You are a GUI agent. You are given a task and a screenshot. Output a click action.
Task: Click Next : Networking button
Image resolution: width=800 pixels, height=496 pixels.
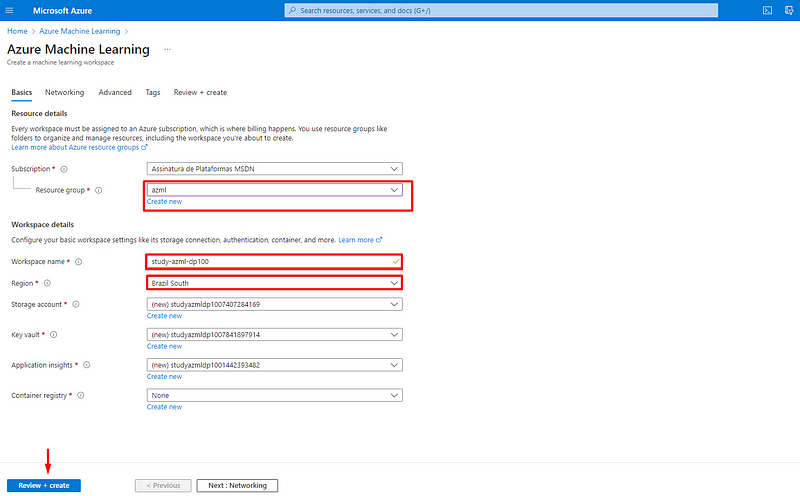click(237, 485)
